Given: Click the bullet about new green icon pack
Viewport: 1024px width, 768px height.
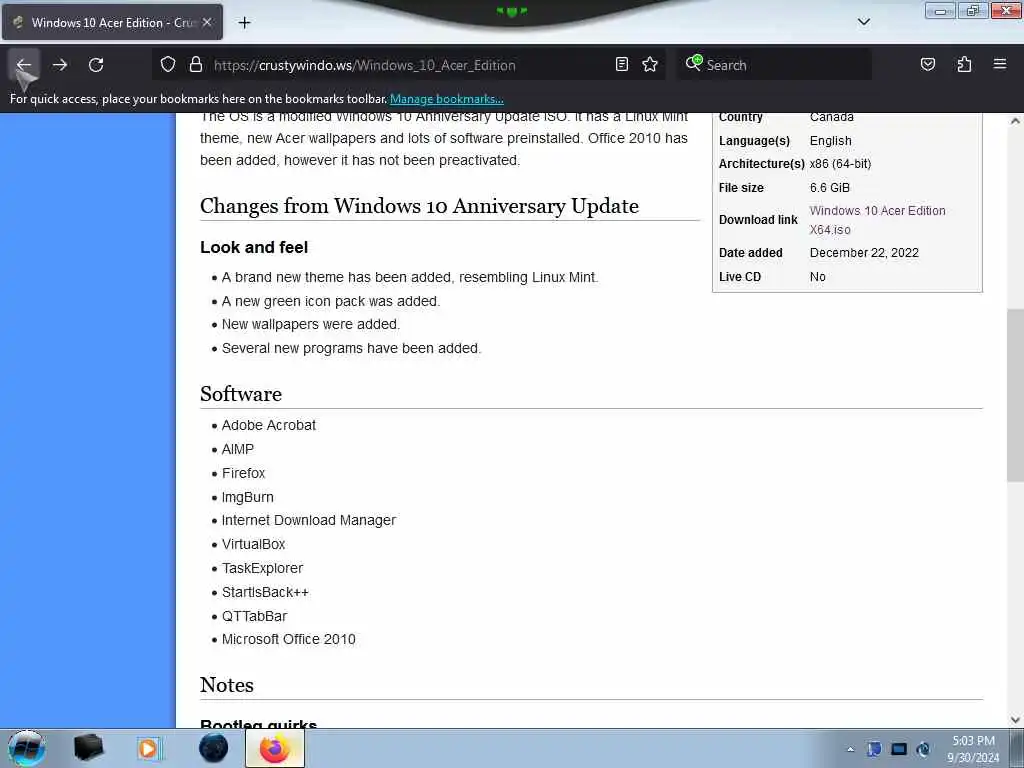Looking at the screenshot, I should pyautogui.click(x=331, y=301).
